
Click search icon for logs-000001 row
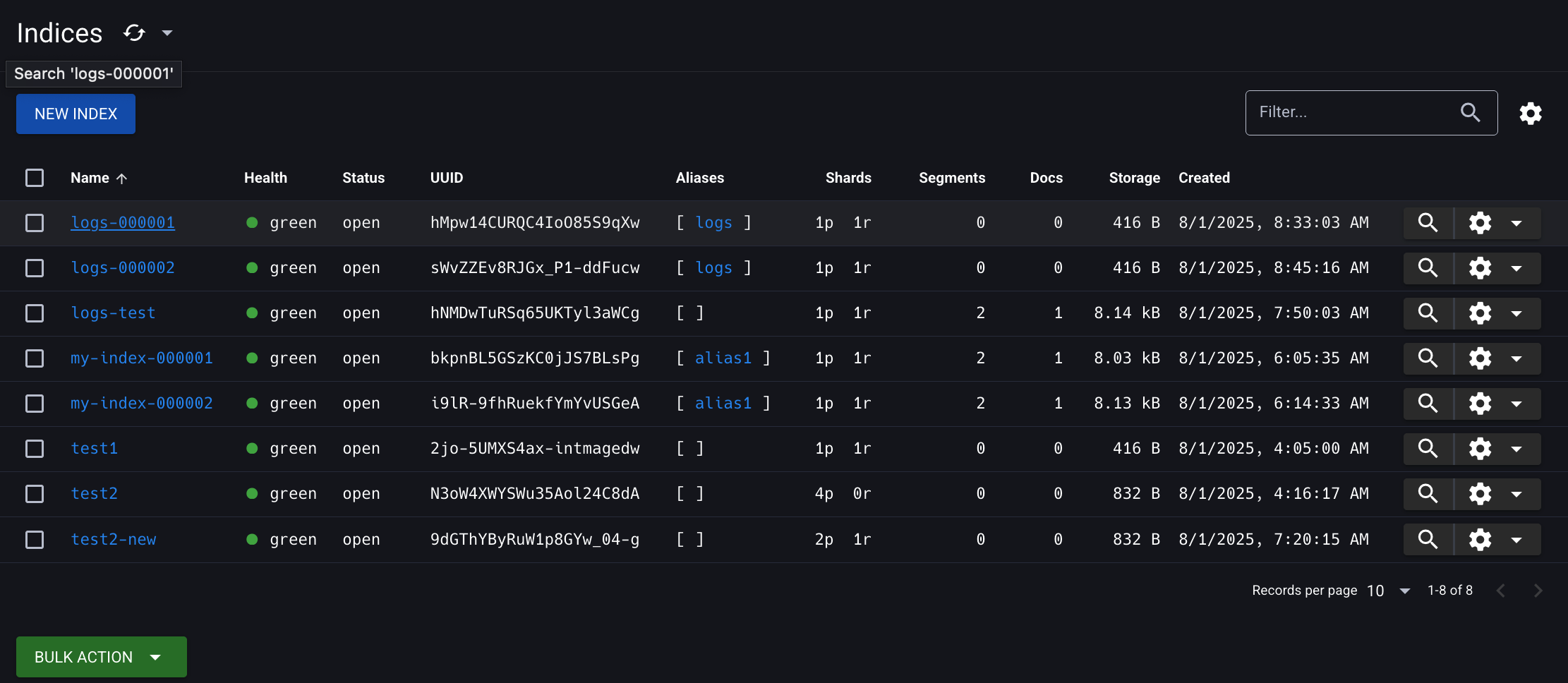coord(1428,223)
